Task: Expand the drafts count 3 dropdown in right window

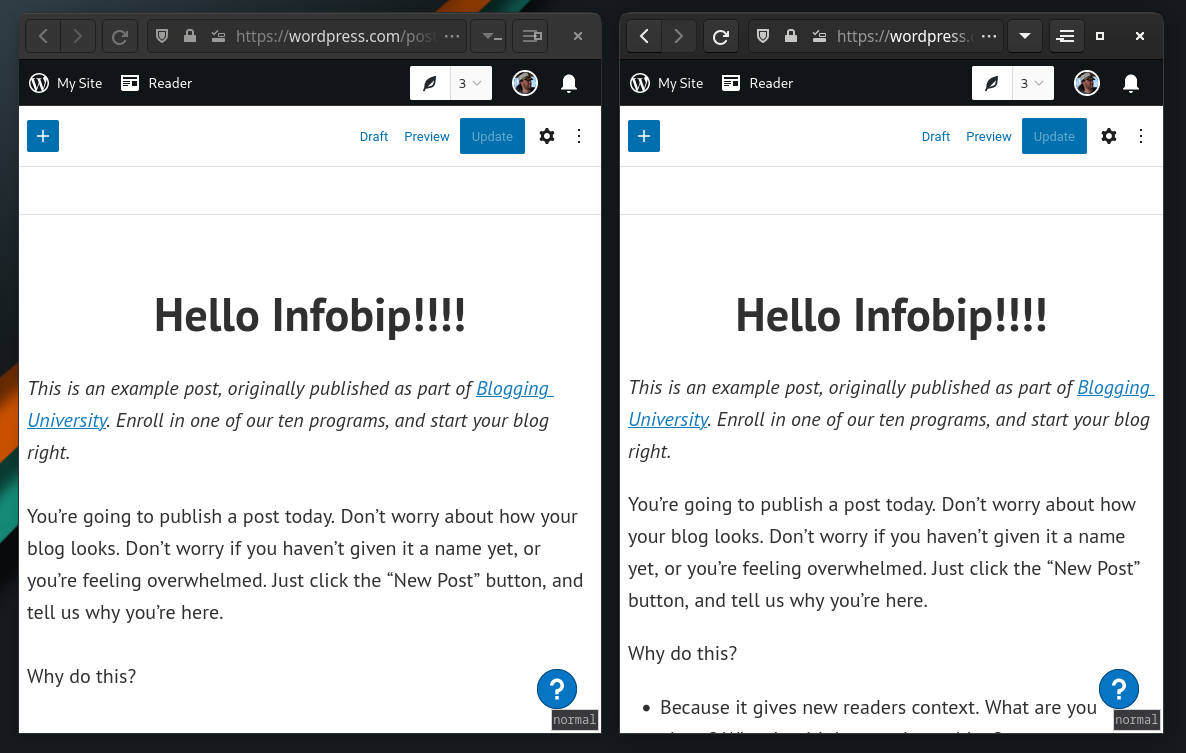Action: point(1032,83)
